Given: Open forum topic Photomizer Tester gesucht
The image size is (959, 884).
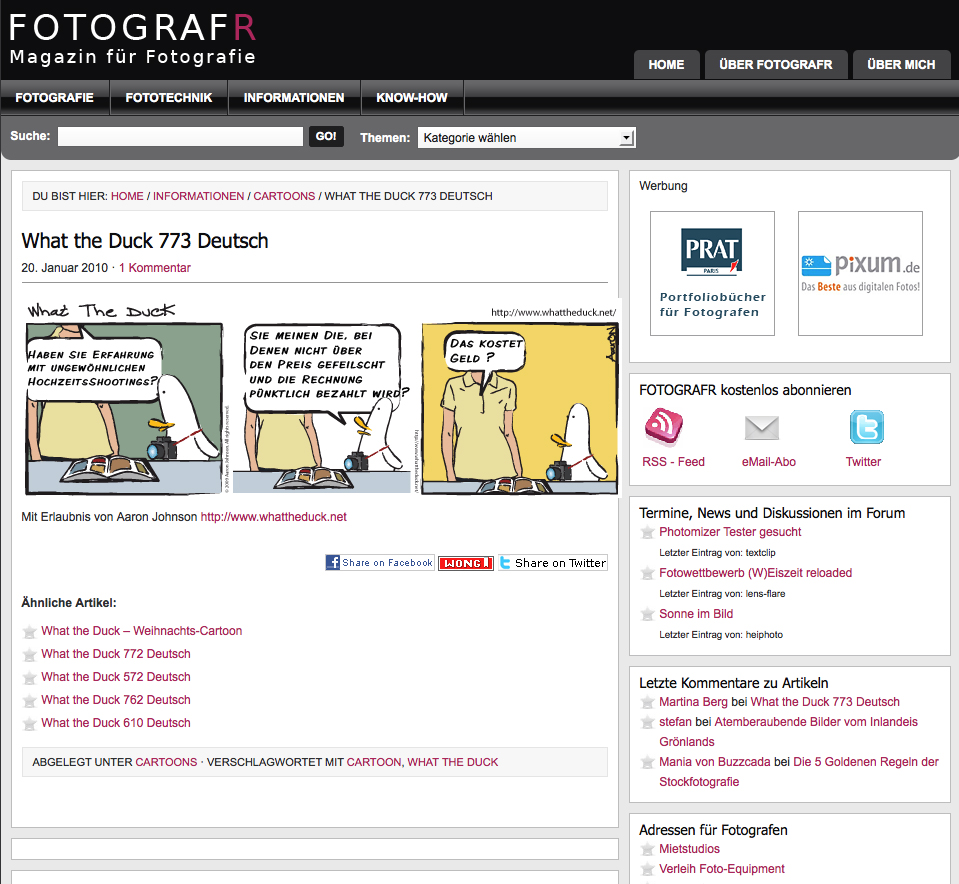Looking at the screenshot, I should [x=730, y=532].
